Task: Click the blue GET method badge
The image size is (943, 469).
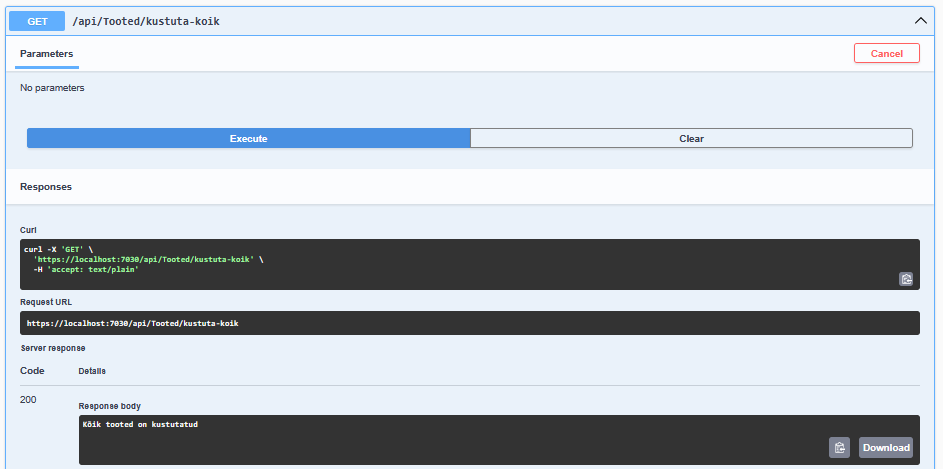Action: tap(37, 21)
